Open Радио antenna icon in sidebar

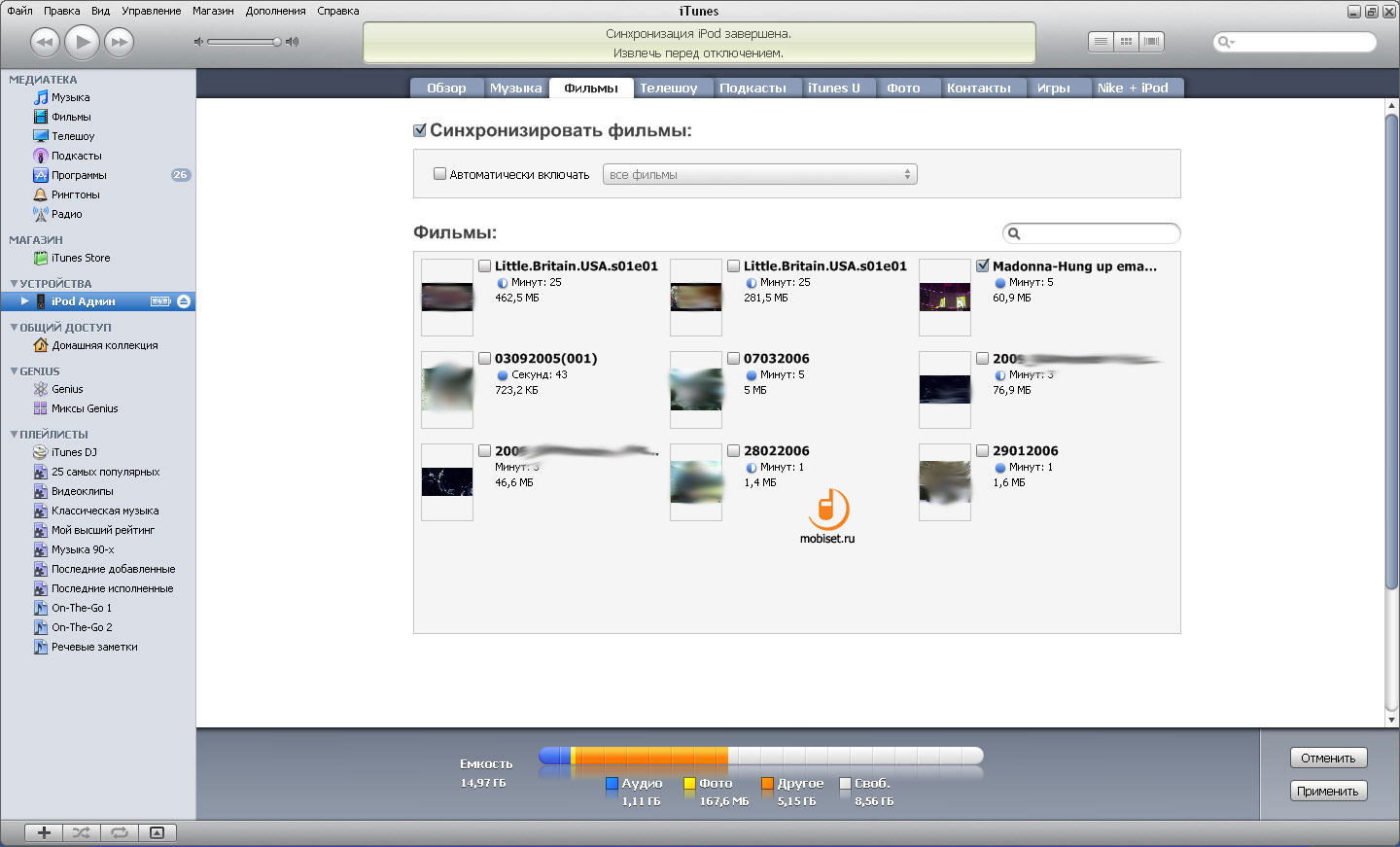tap(41, 214)
